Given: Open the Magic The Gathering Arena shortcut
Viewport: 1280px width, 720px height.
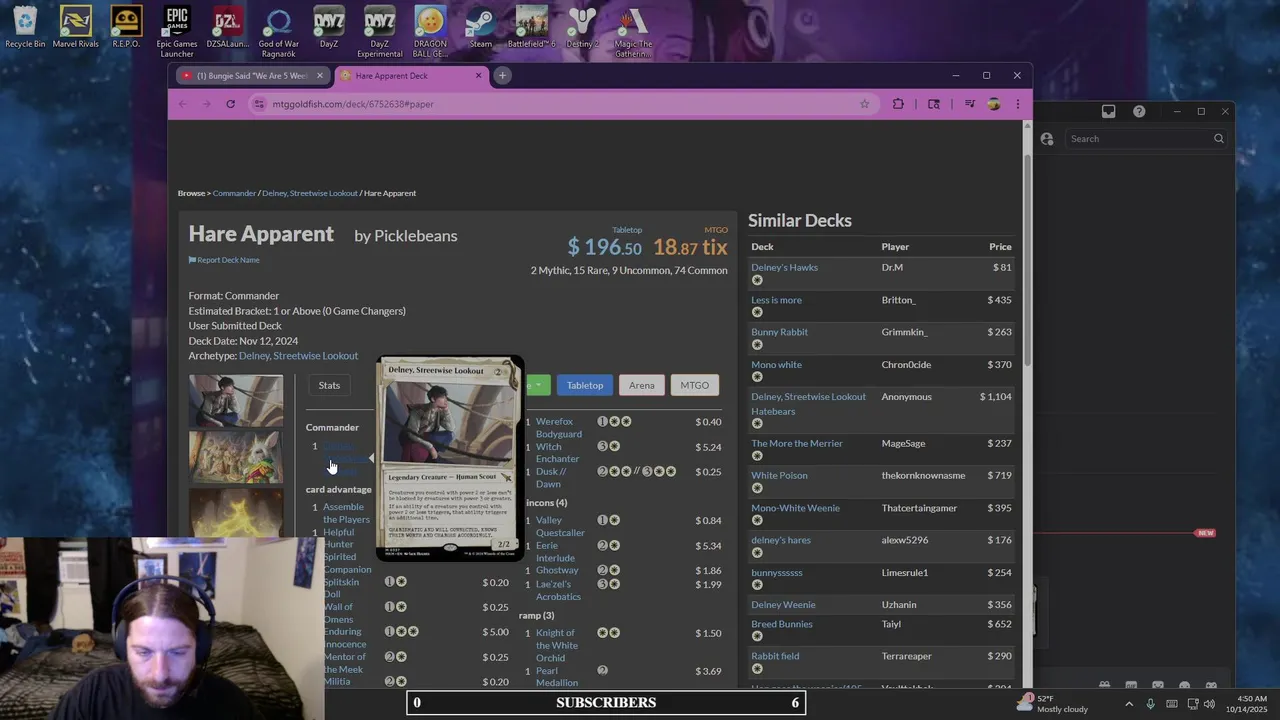Looking at the screenshot, I should [x=632, y=32].
